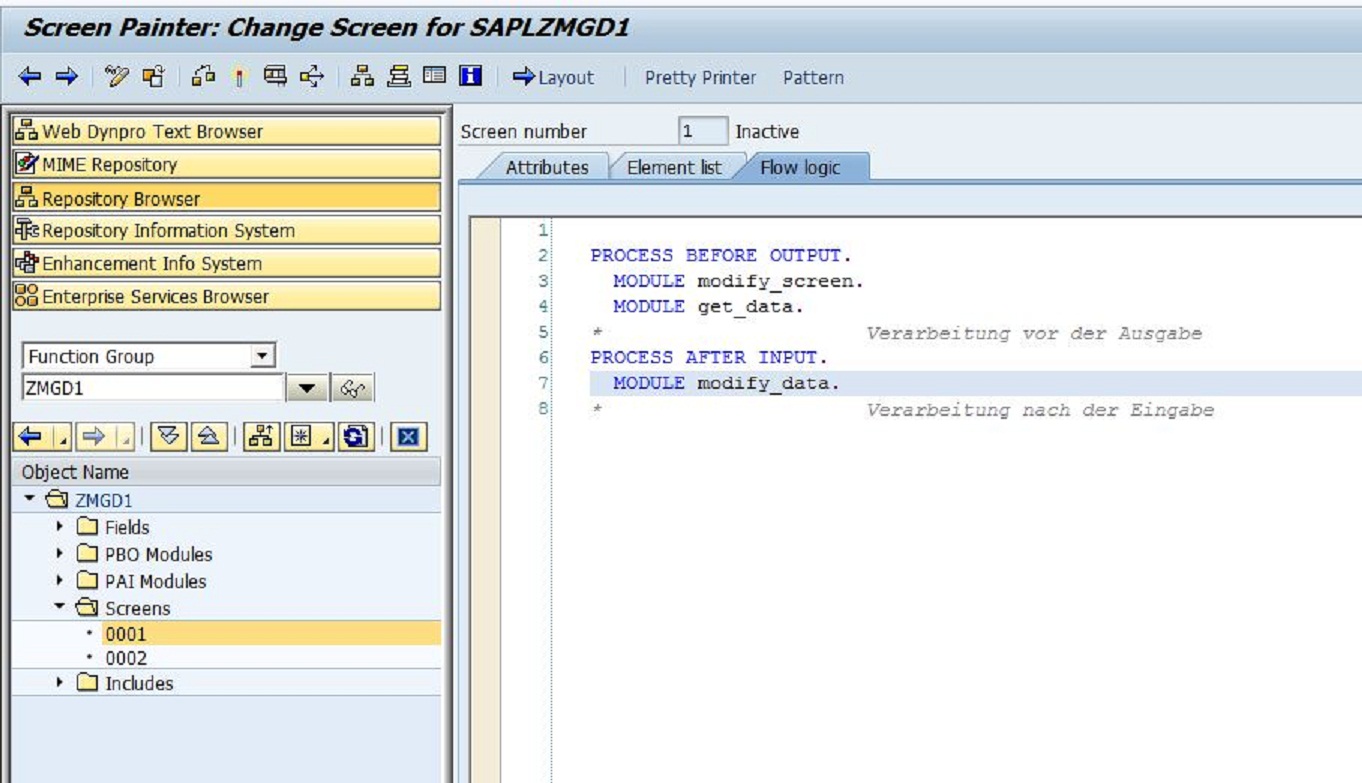The width and height of the screenshot is (1362, 783).
Task: Refresh the object list
Action: 356,437
